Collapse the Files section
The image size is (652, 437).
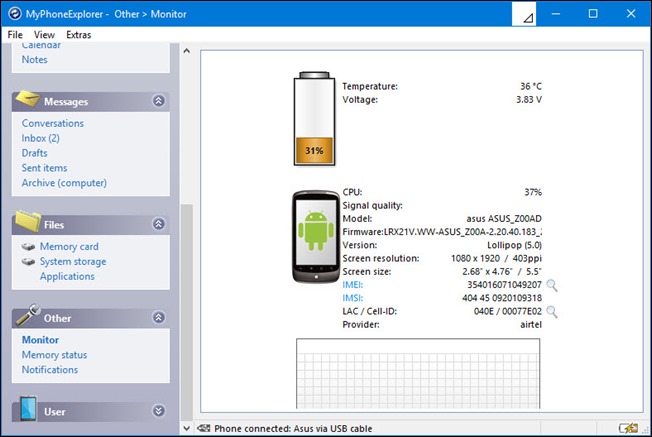pos(158,224)
